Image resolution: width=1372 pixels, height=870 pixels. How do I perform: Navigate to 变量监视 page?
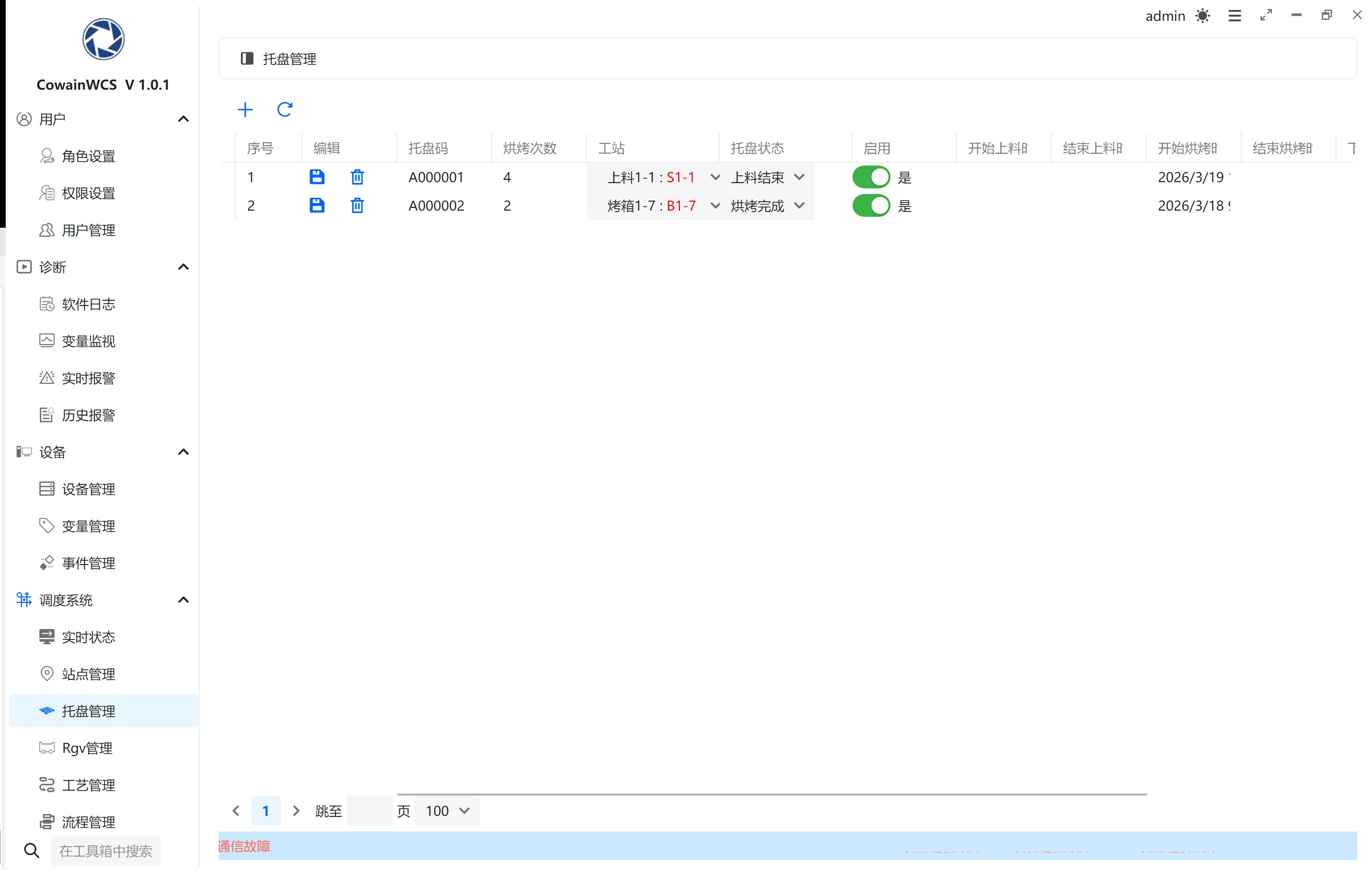click(88, 341)
